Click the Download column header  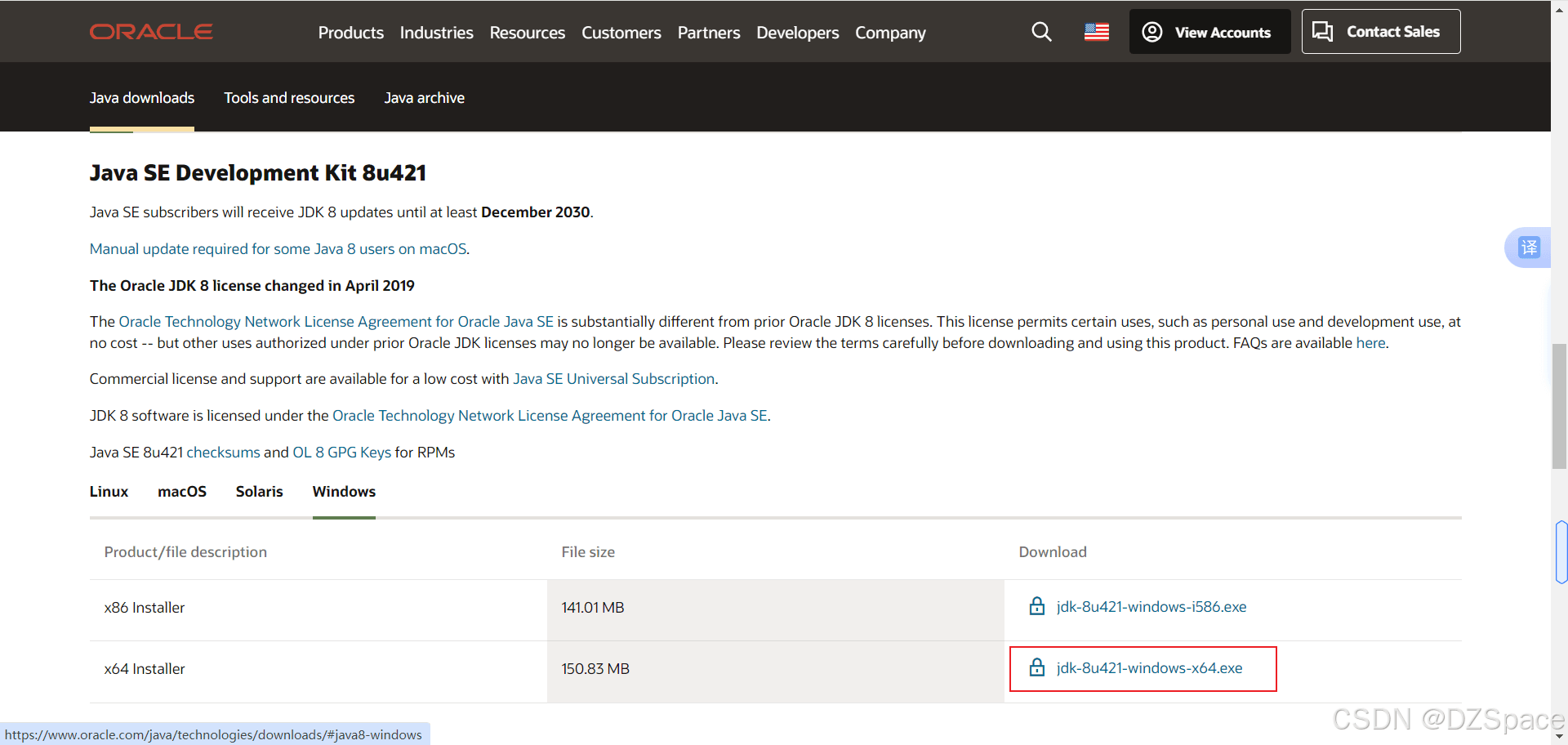pyautogui.click(x=1053, y=552)
